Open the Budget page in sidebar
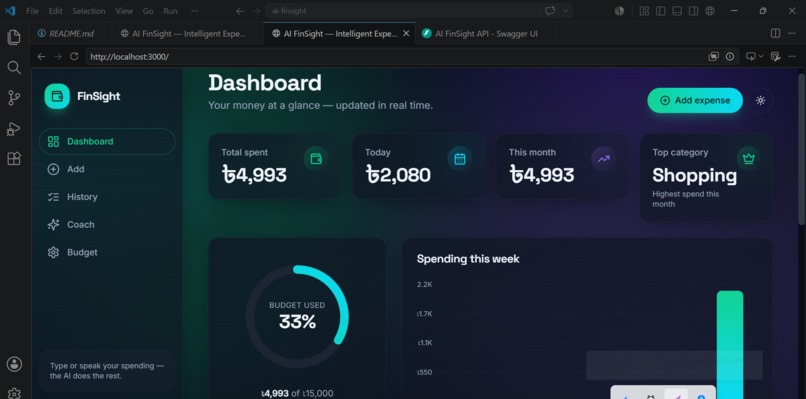 point(107,252)
